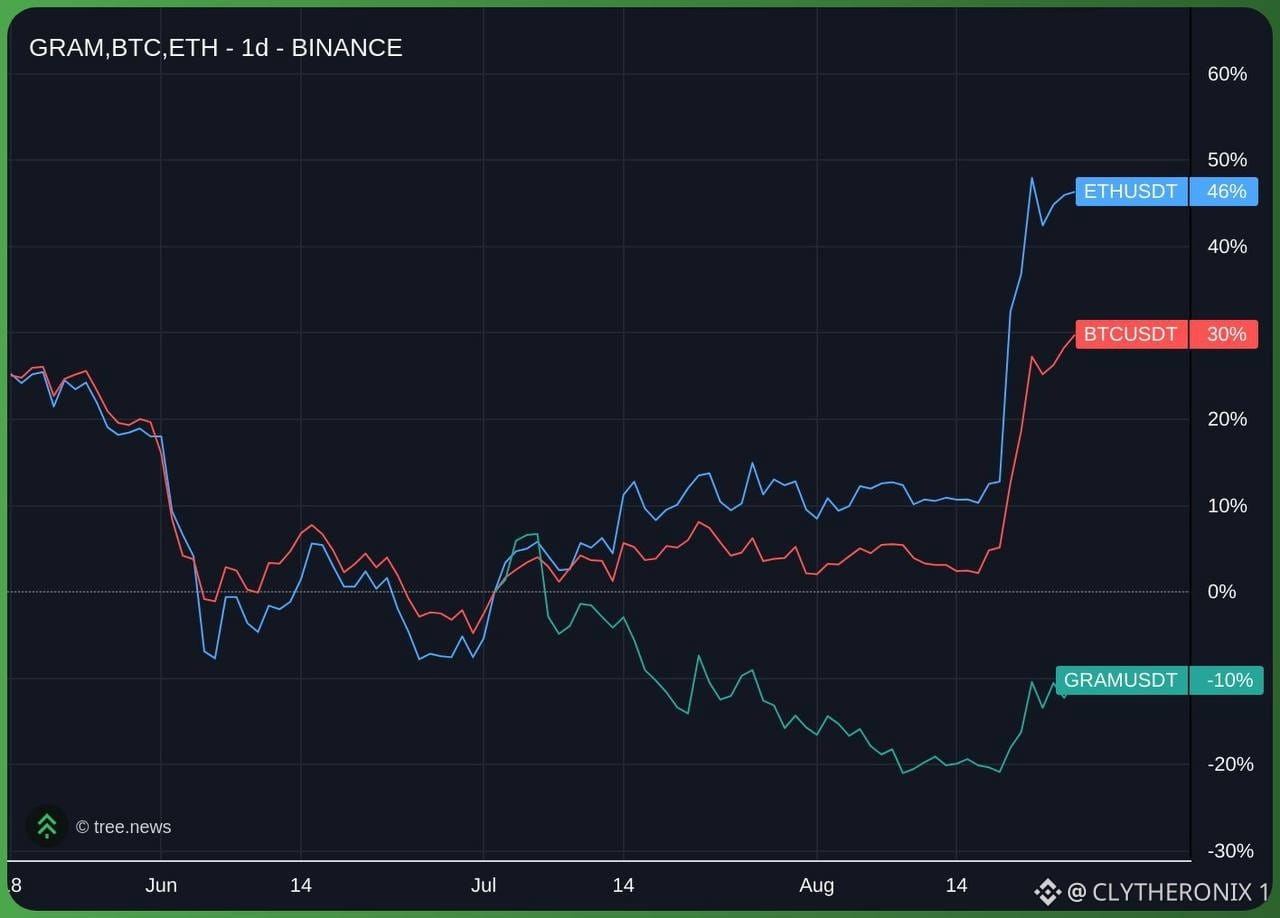
Task: Click the 14 label between Jun and Jul
Action: pos(301,885)
